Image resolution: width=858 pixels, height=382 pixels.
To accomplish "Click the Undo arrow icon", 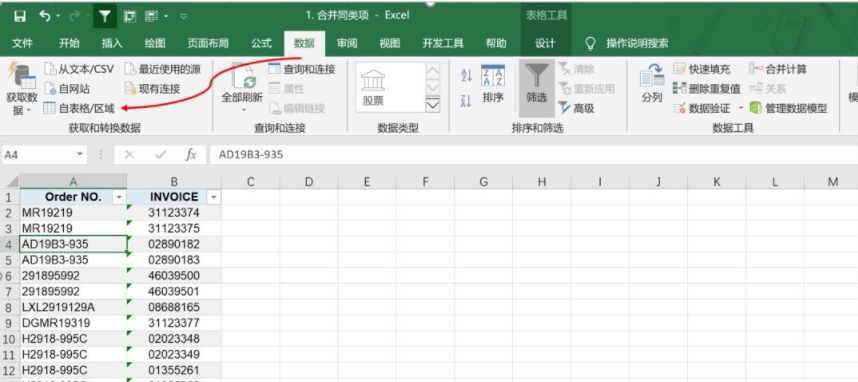I will [x=45, y=16].
